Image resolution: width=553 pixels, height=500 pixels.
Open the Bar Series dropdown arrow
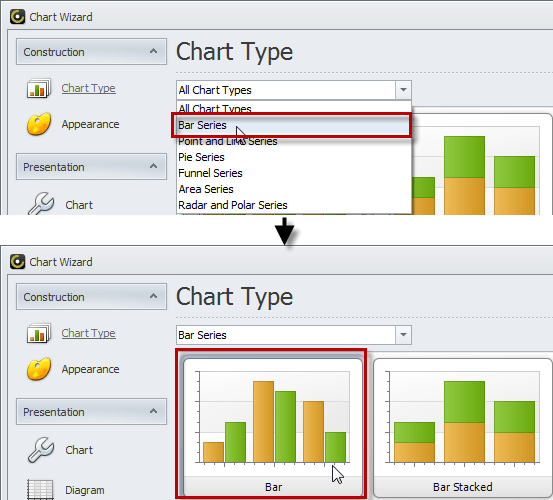(403, 335)
